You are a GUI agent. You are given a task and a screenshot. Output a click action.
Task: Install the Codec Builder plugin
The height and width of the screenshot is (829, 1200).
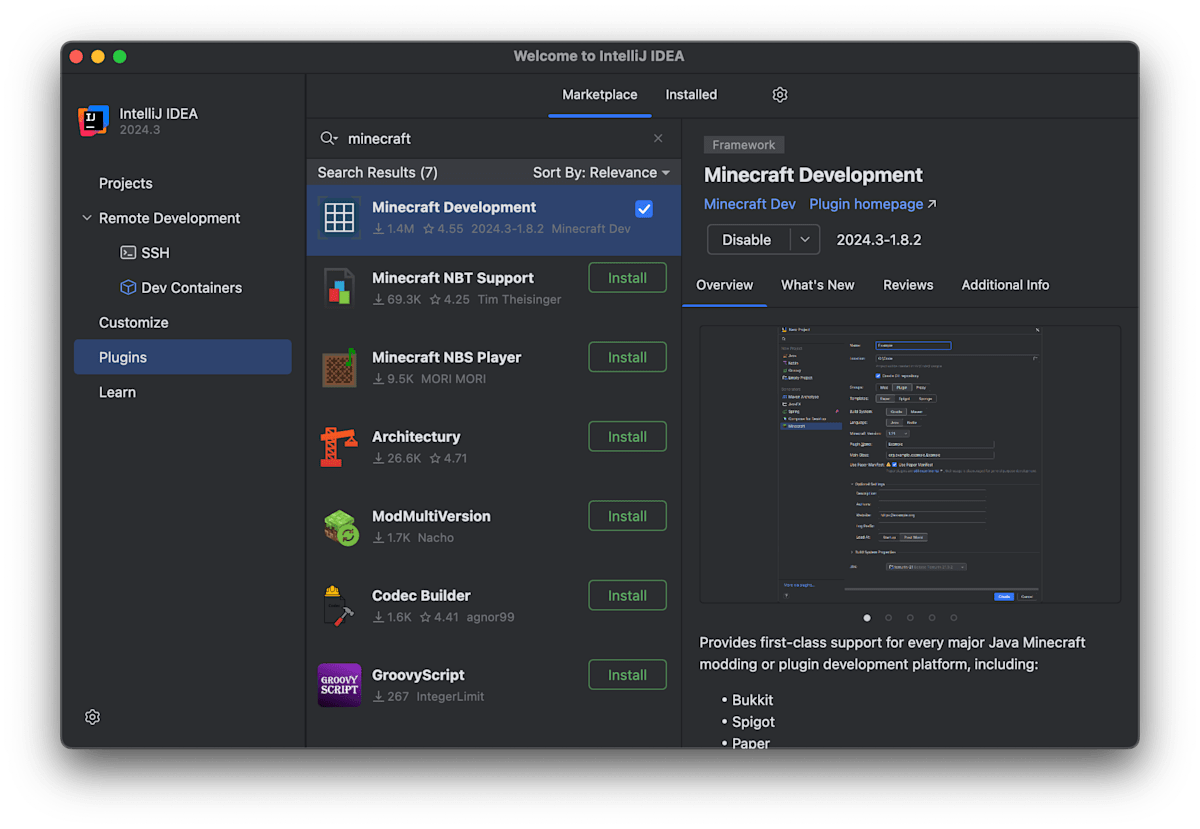click(x=627, y=595)
